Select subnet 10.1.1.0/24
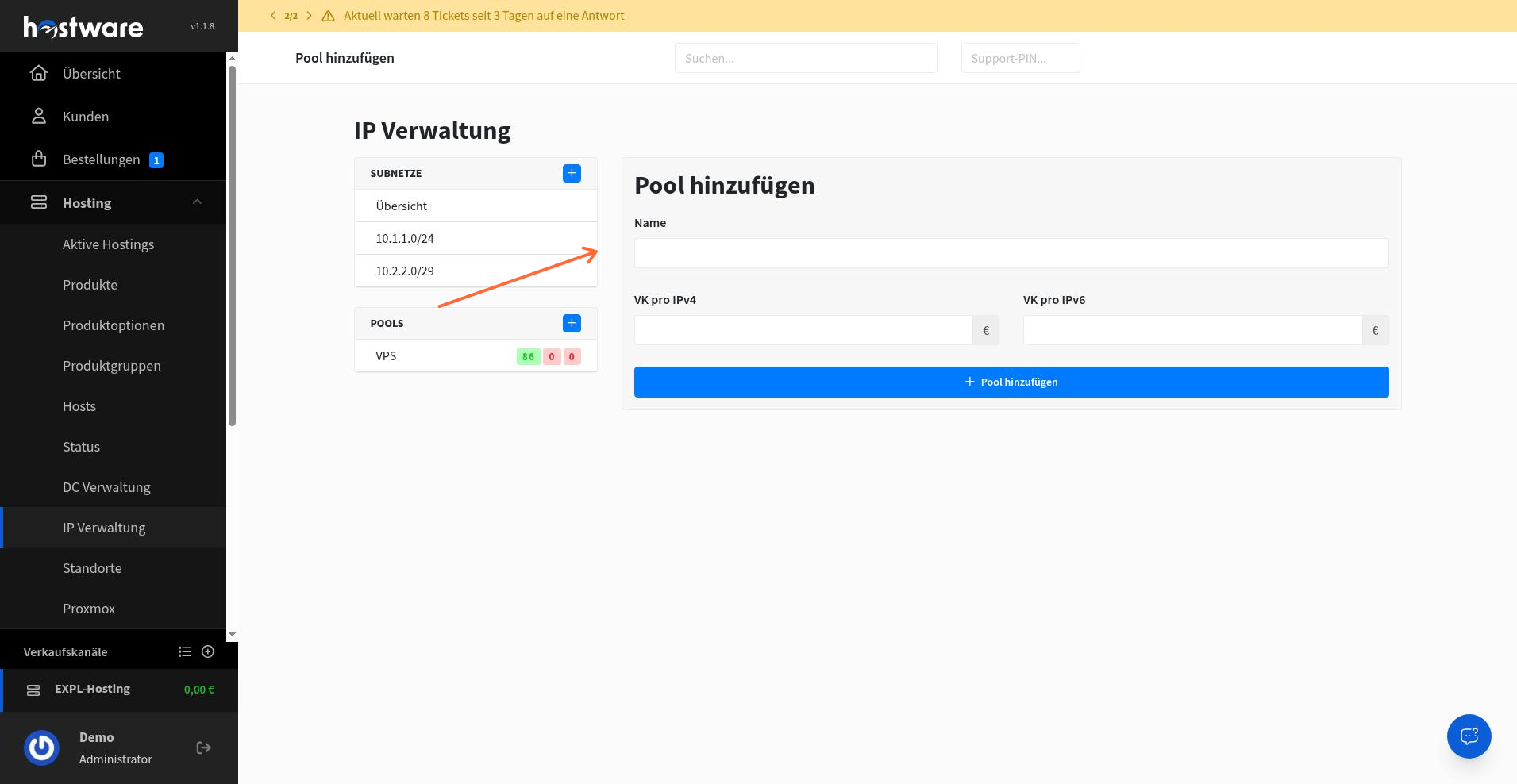Viewport: 1517px width, 784px height. point(476,238)
